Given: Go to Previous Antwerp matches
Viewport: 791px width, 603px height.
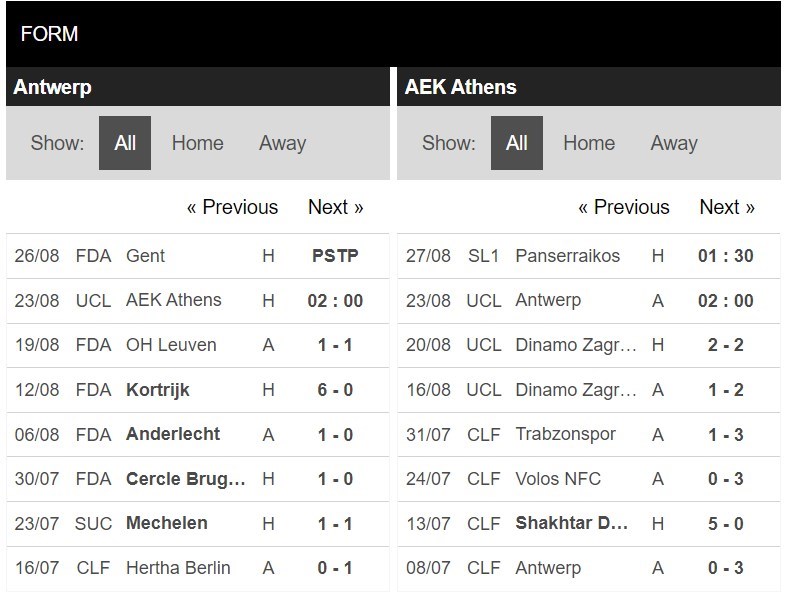Looking at the screenshot, I should pos(232,207).
